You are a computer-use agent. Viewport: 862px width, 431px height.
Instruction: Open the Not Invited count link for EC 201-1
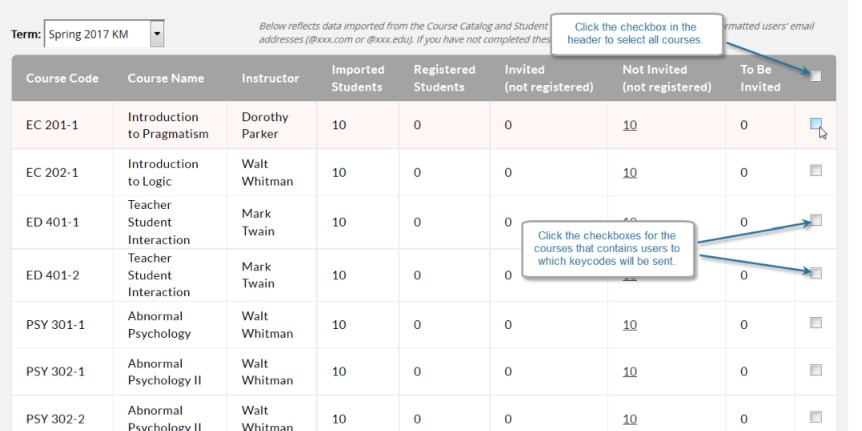coord(629,125)
